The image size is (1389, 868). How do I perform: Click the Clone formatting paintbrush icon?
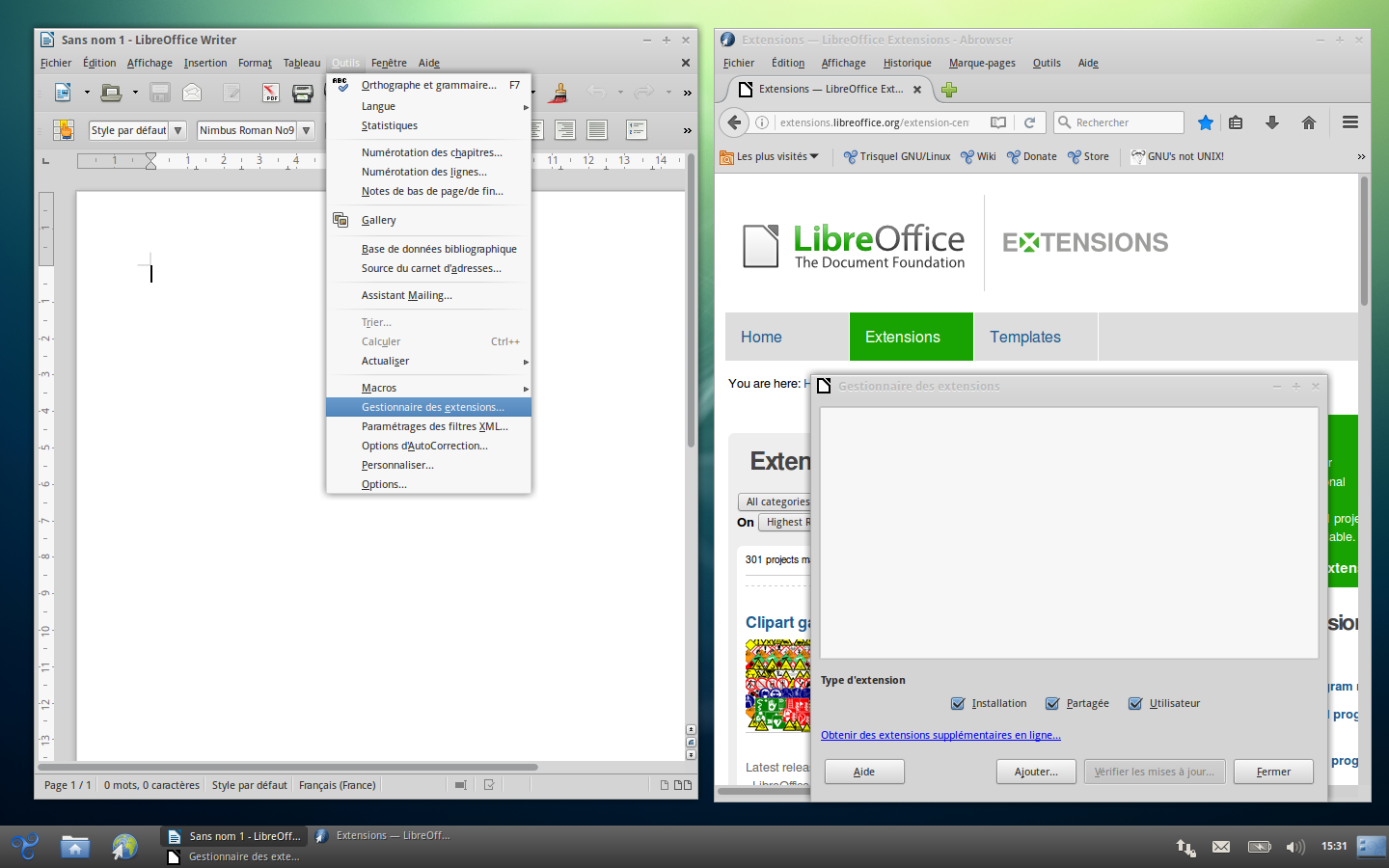[x=558, y=93]
